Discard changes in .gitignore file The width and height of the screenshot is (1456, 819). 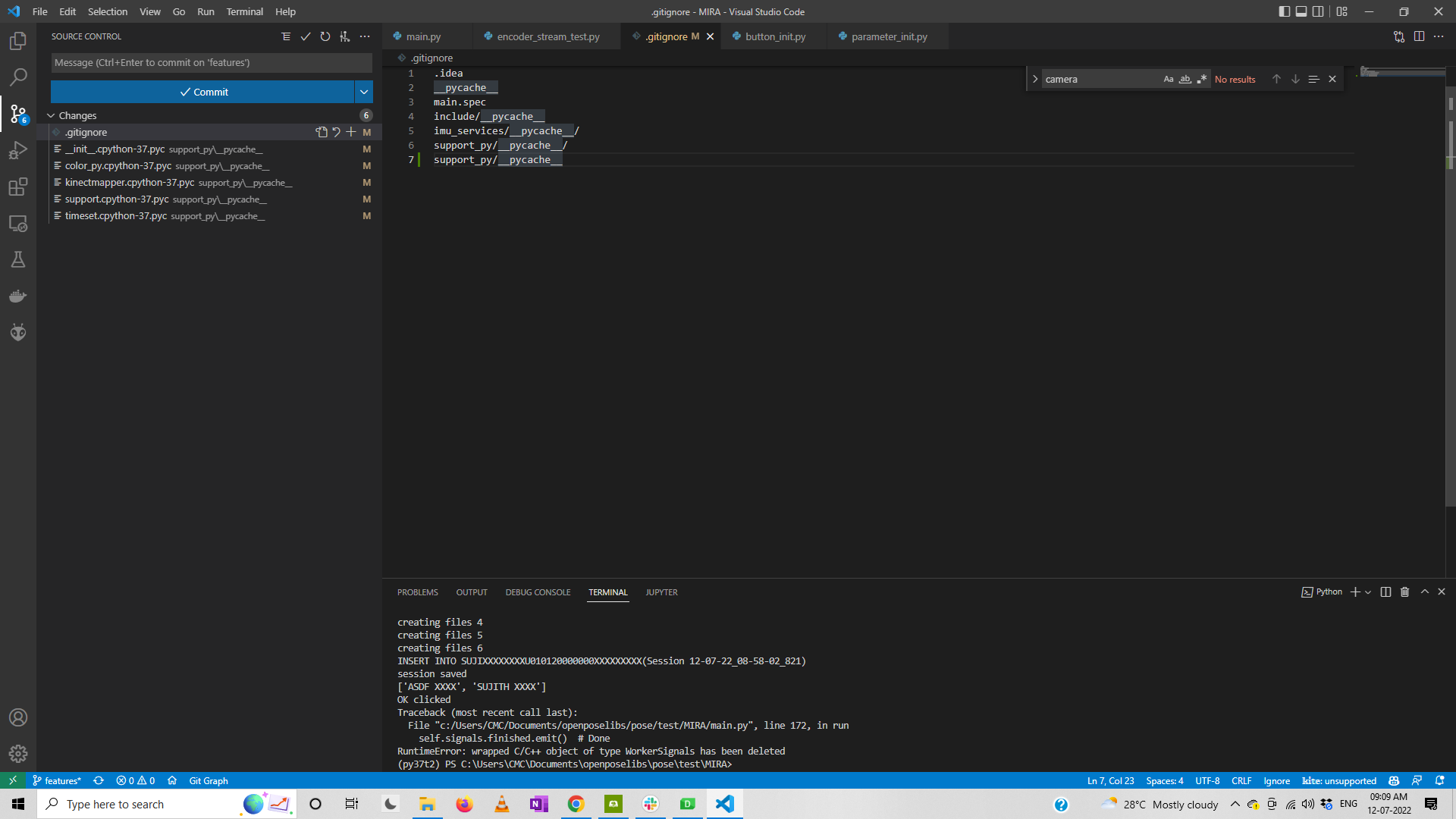click(336, 132)
